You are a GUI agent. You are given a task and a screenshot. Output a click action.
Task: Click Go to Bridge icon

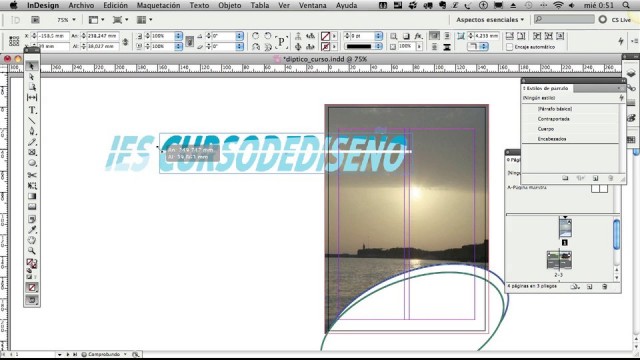tap(36, 20)
